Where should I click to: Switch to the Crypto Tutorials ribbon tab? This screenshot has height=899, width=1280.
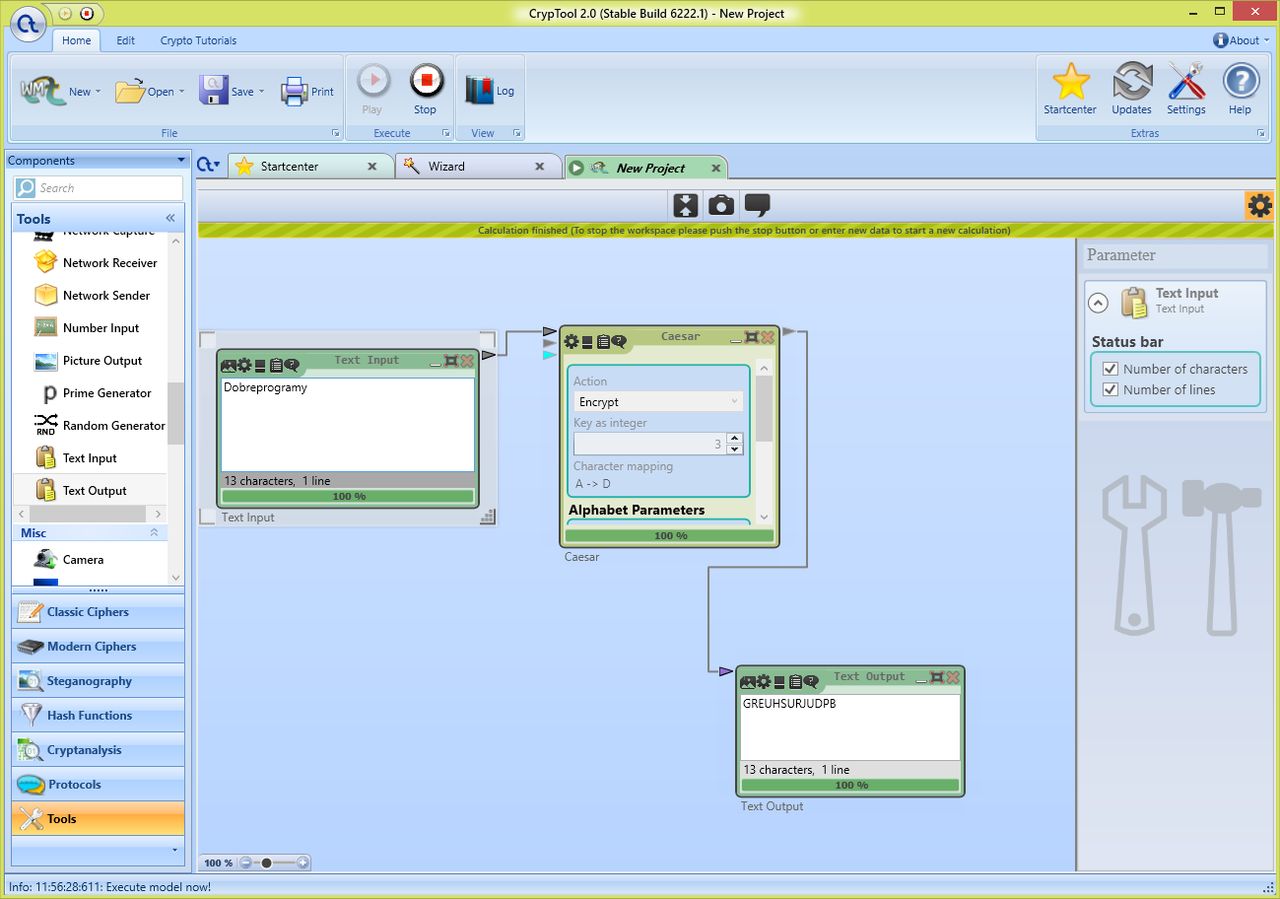coord(198,40)
